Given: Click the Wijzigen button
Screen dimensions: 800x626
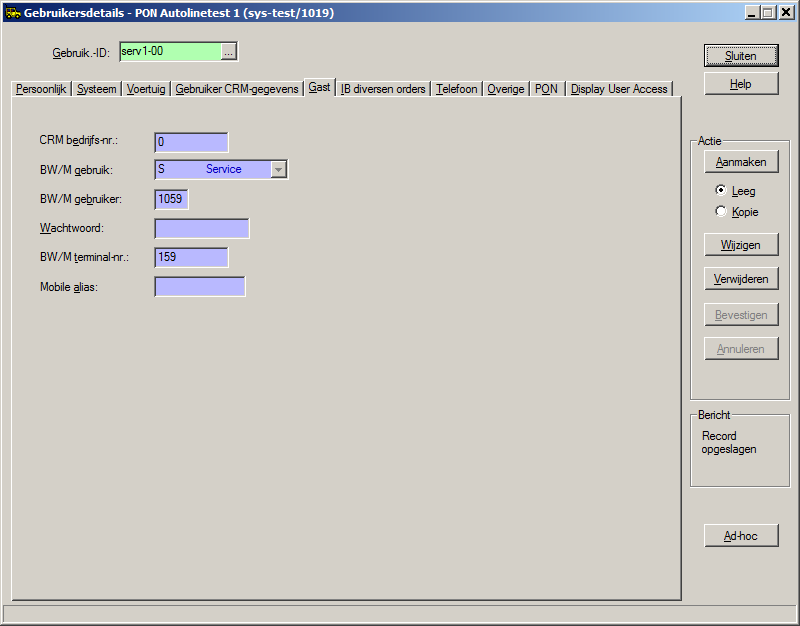Looking at the screenshot, I should [x=741, y=245].
